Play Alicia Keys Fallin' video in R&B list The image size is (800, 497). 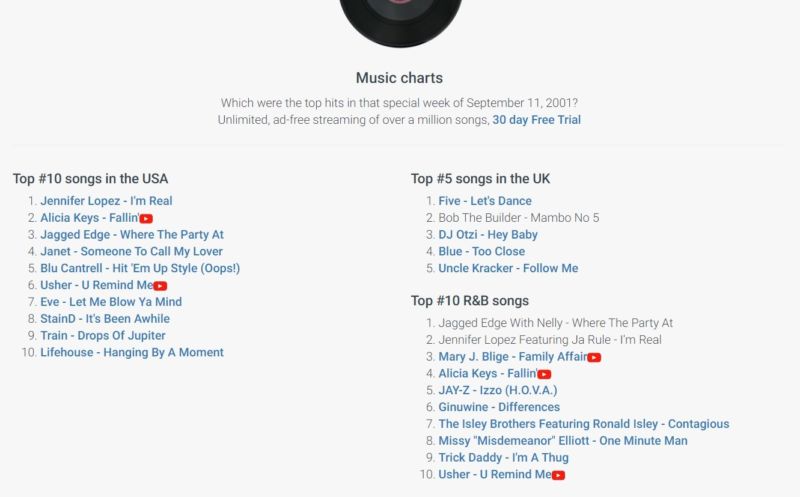pyautogui.click(x=544, y=374)
